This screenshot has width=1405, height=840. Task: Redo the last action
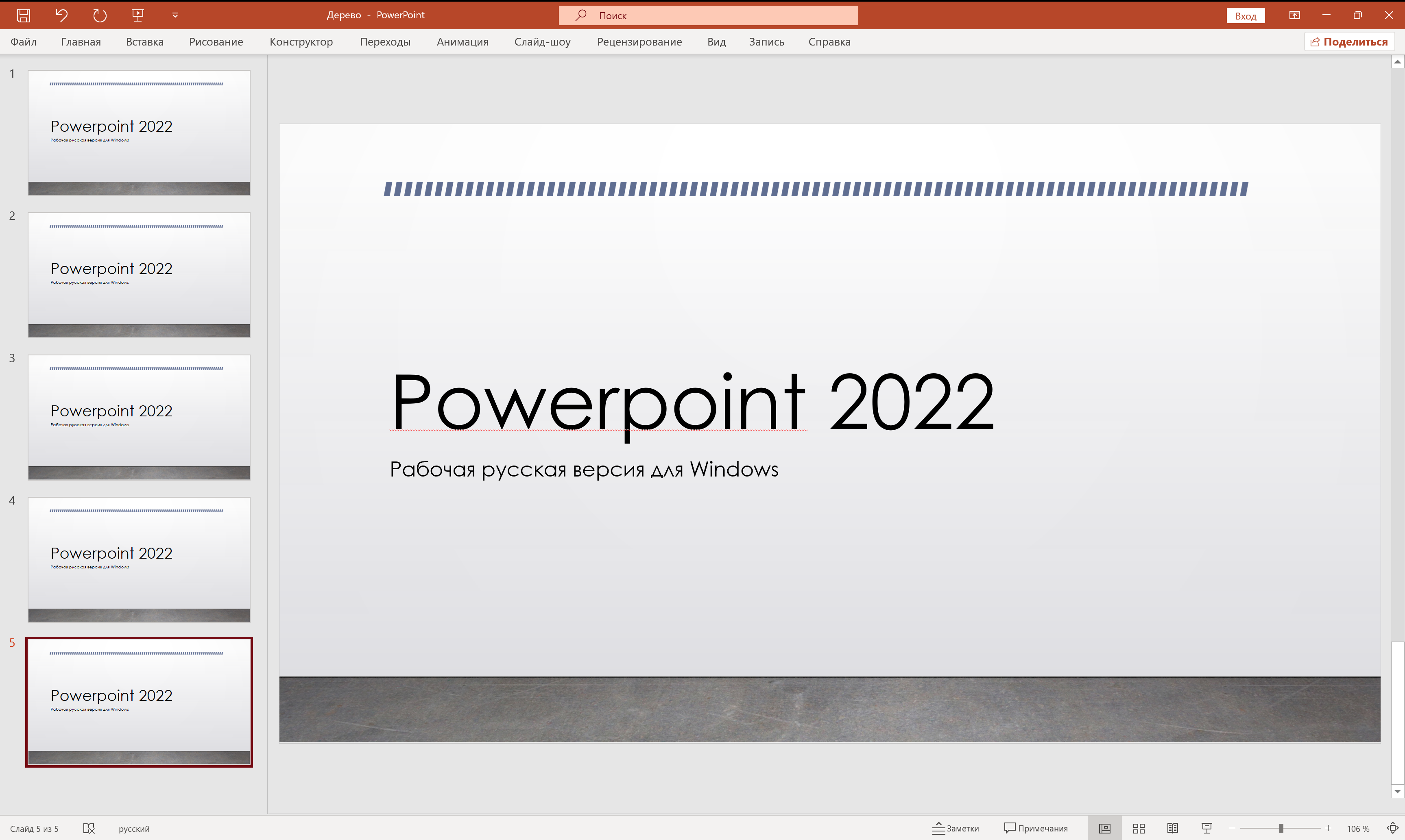coord(100,15)
